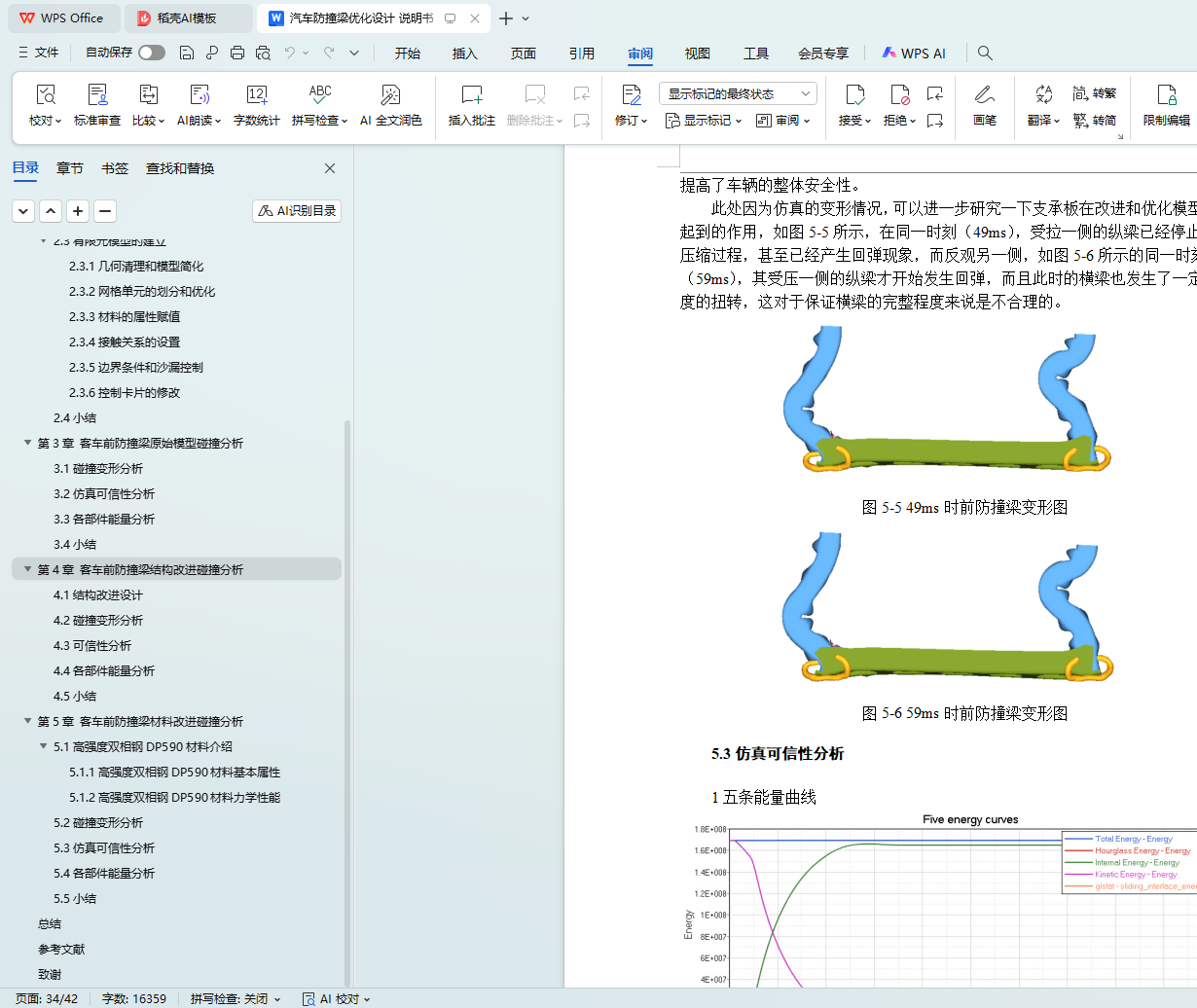Click the 插入批注 insert comment icon
The width and height of the screenshot is (1197, 1008).
tap(471, 95)
